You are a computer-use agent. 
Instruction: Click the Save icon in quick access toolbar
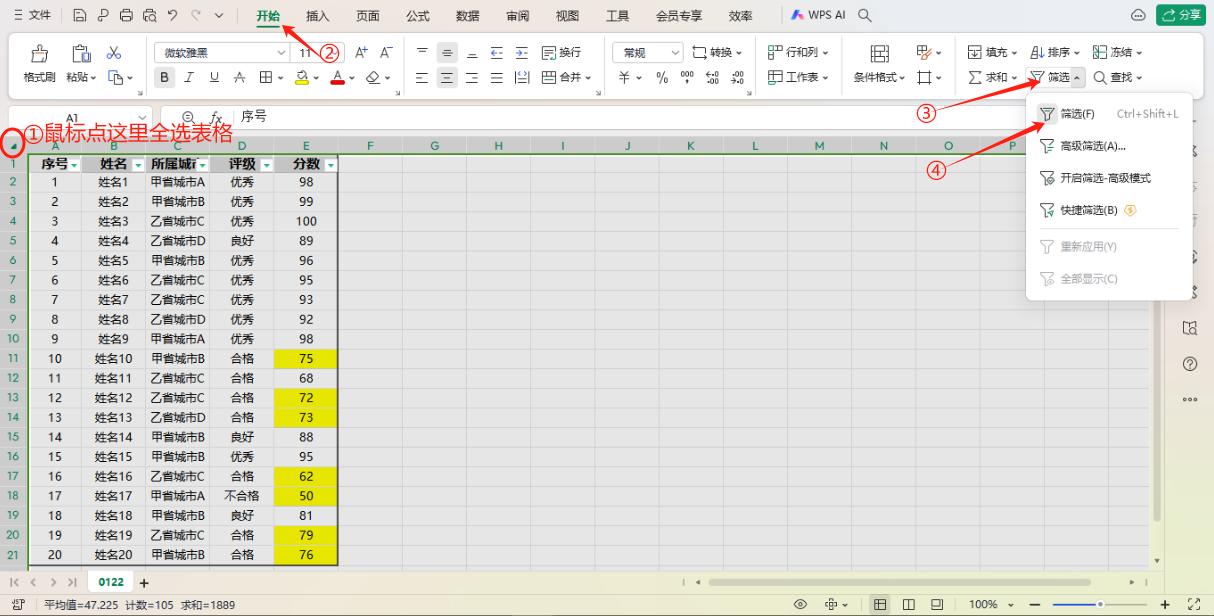point(81,16)
